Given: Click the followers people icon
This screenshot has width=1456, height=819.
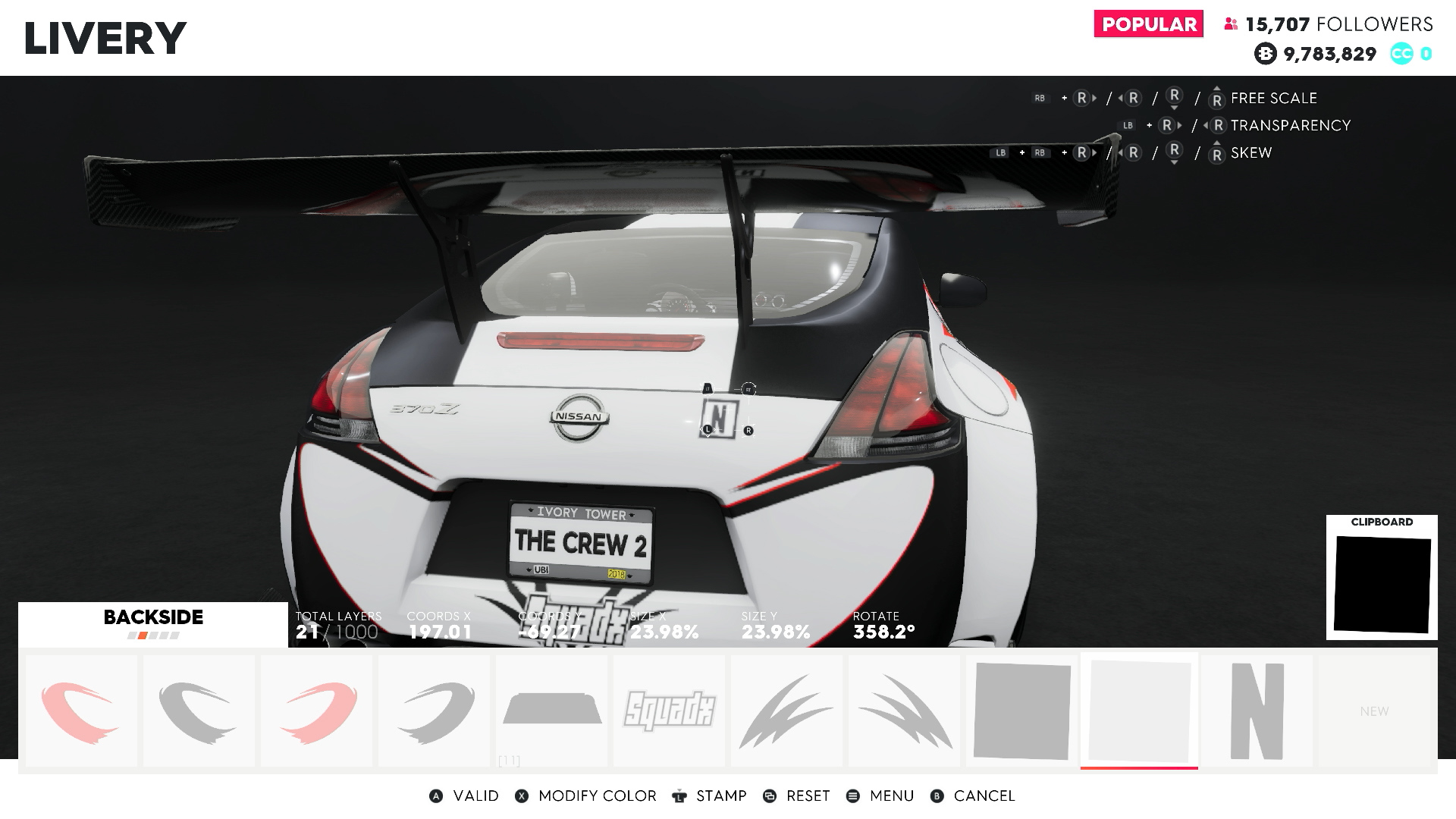Looking at the screenshot, I should click(x=1231, y=24).
